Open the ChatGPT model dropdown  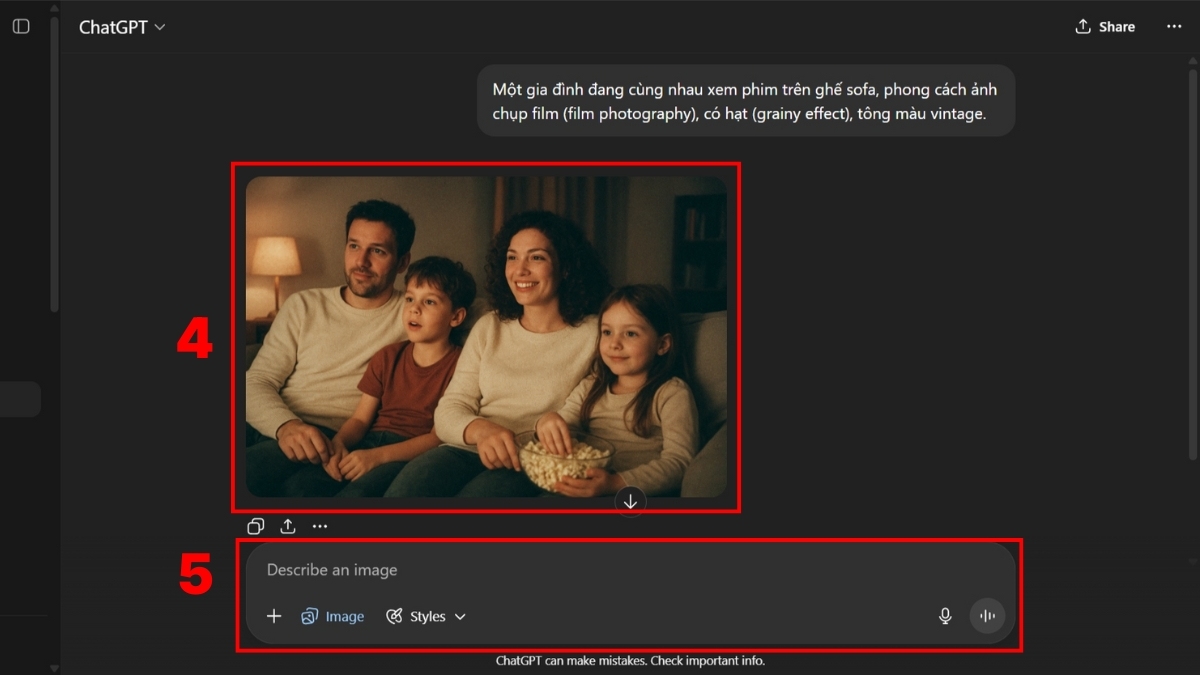pyautogui.click(x=122, y=28)
